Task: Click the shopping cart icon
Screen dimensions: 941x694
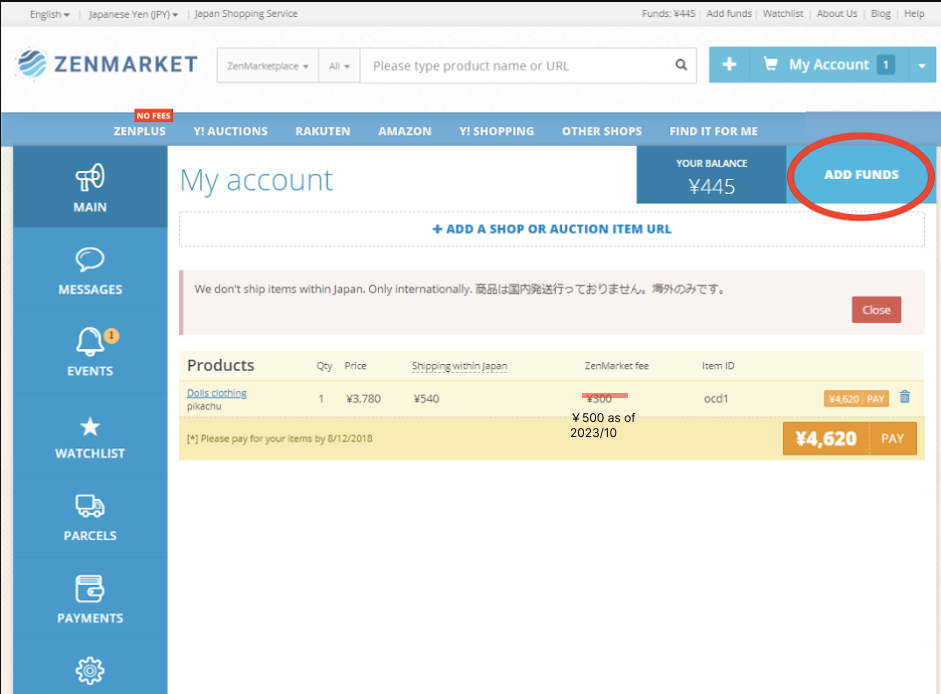Action: pos(771,64)
